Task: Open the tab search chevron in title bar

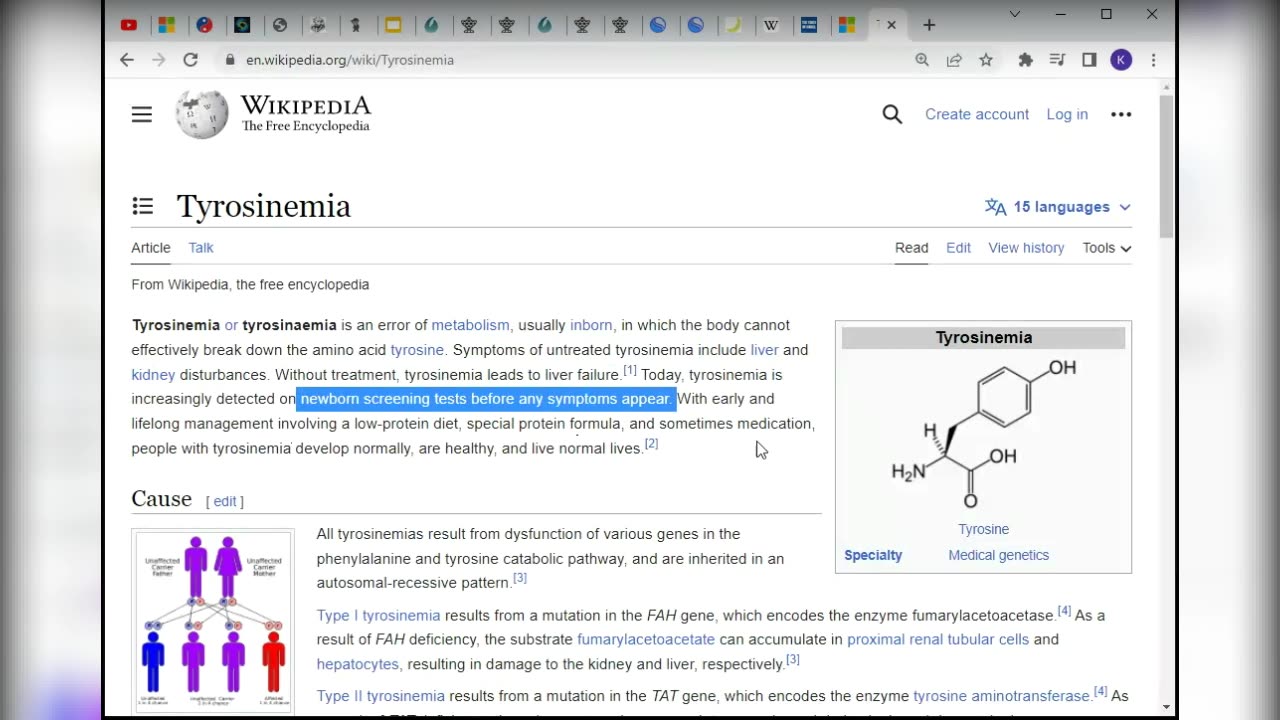Action: (1015, 14)
